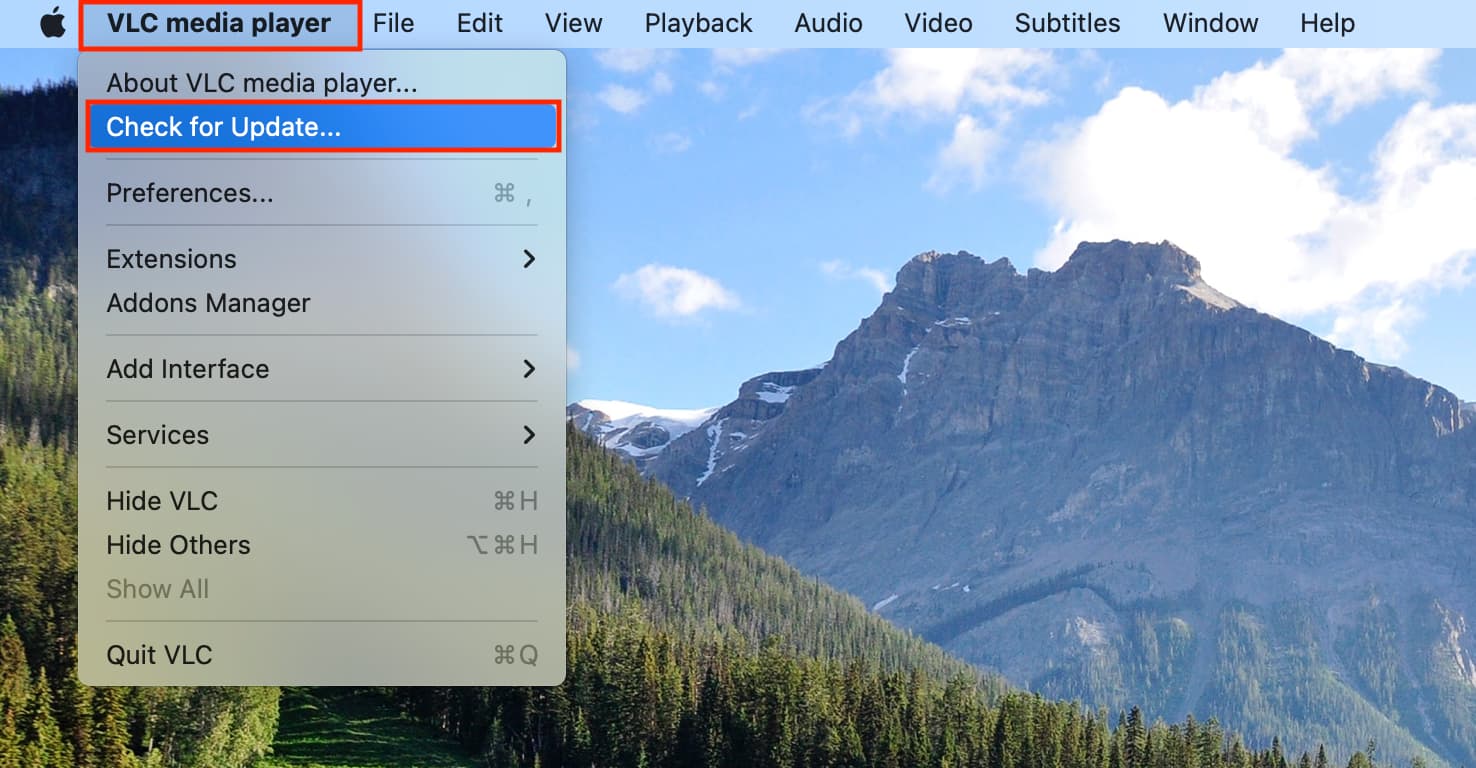Expand the Services submenu
1476x768 pixels.
click(322, 435)
